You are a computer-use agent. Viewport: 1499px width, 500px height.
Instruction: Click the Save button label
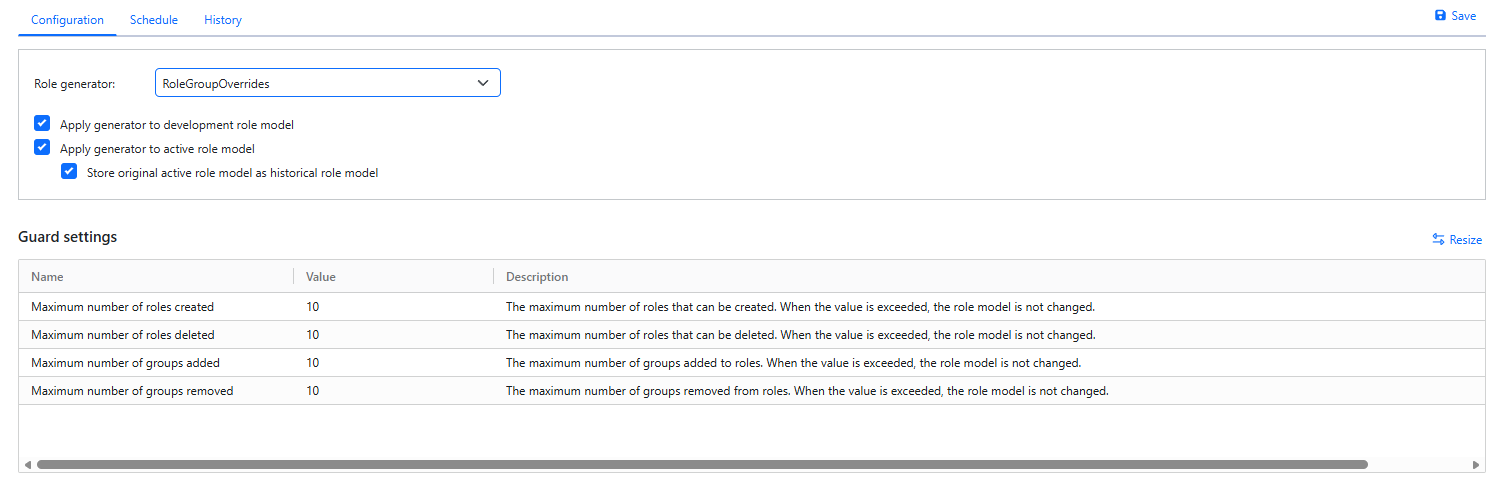1464,16
